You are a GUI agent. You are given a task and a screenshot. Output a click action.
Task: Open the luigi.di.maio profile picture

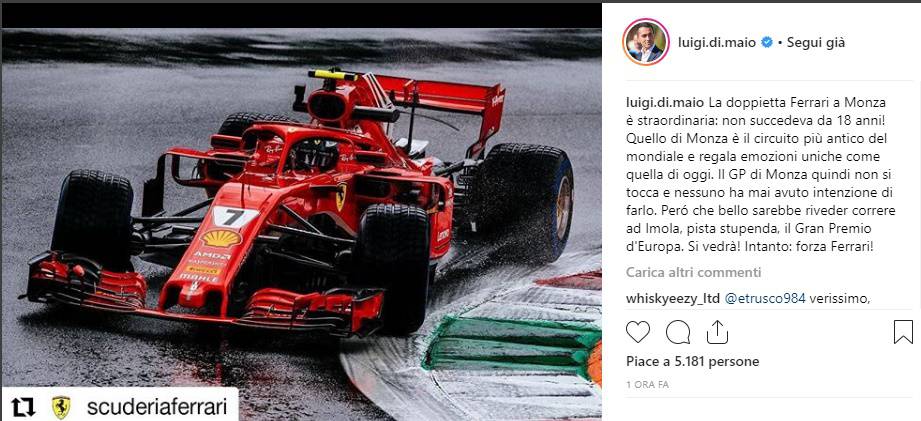click(646, 42)
